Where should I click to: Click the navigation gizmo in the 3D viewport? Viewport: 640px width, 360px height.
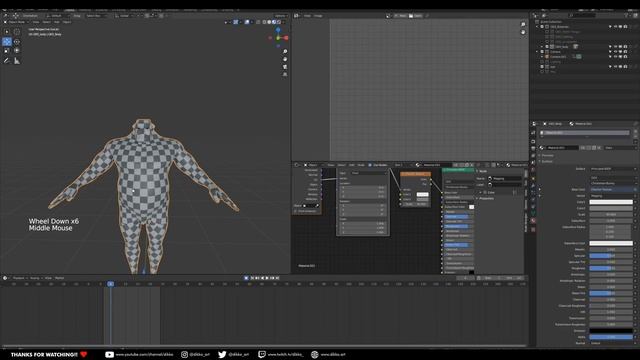(278, 38)
